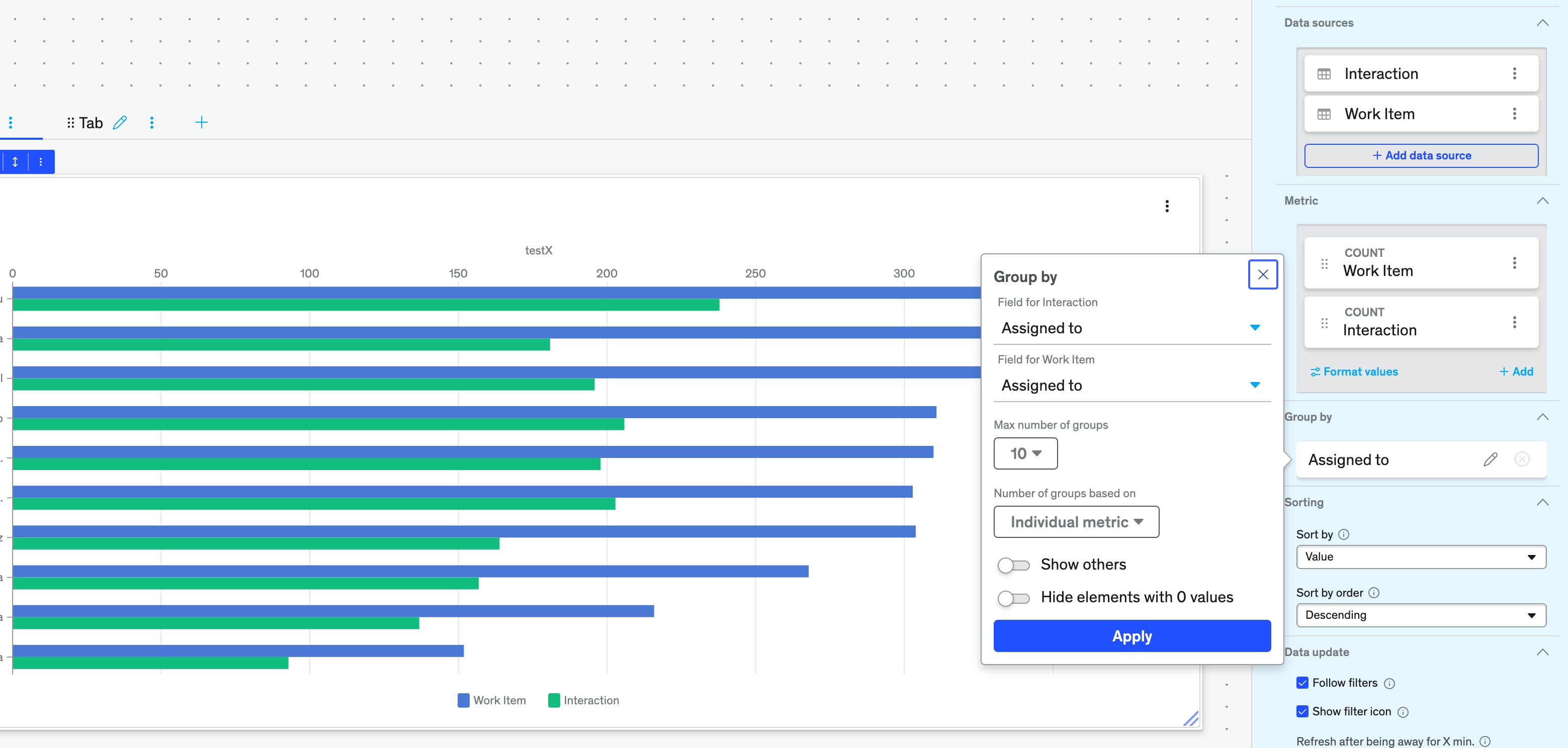Open Interaction data source options menu
This screenshot has width=1568, height=748.
[x=1514, y=73]
